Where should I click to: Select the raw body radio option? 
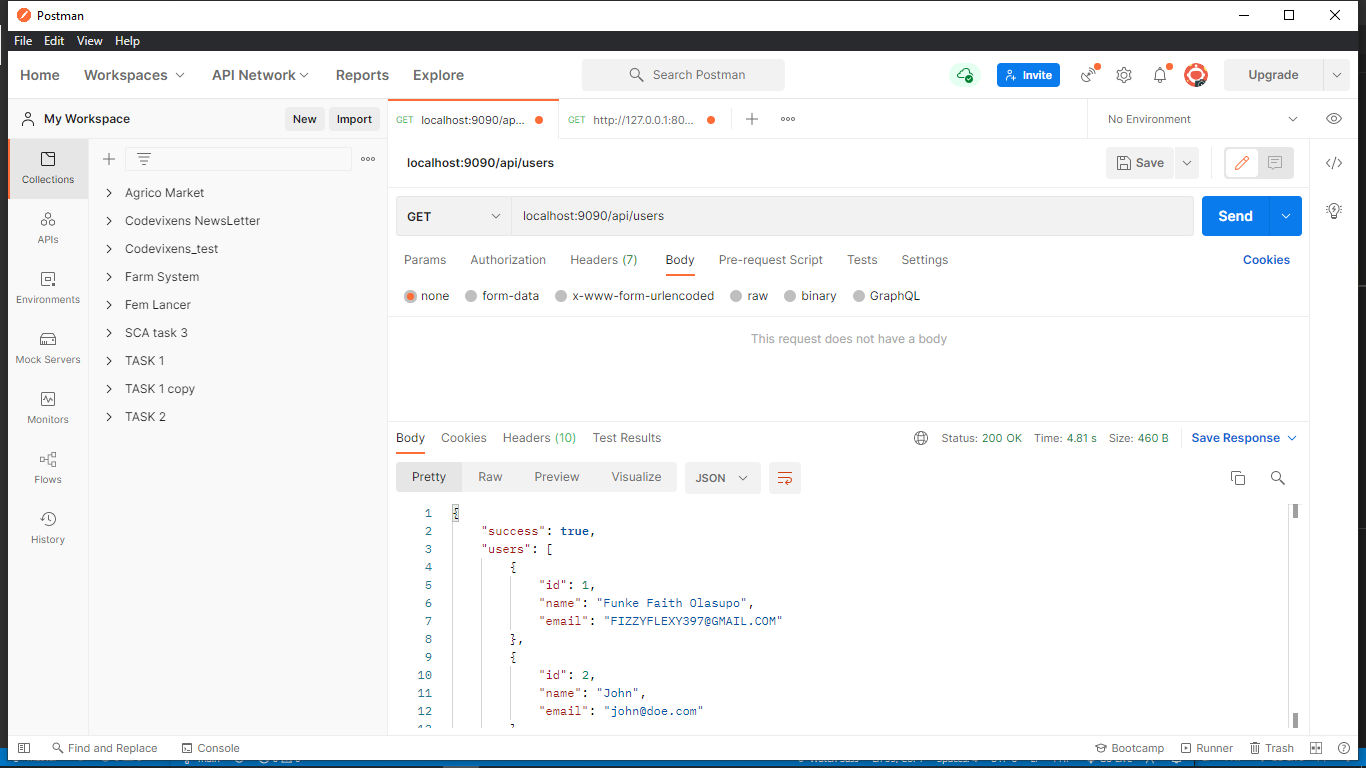pos(736,296)
